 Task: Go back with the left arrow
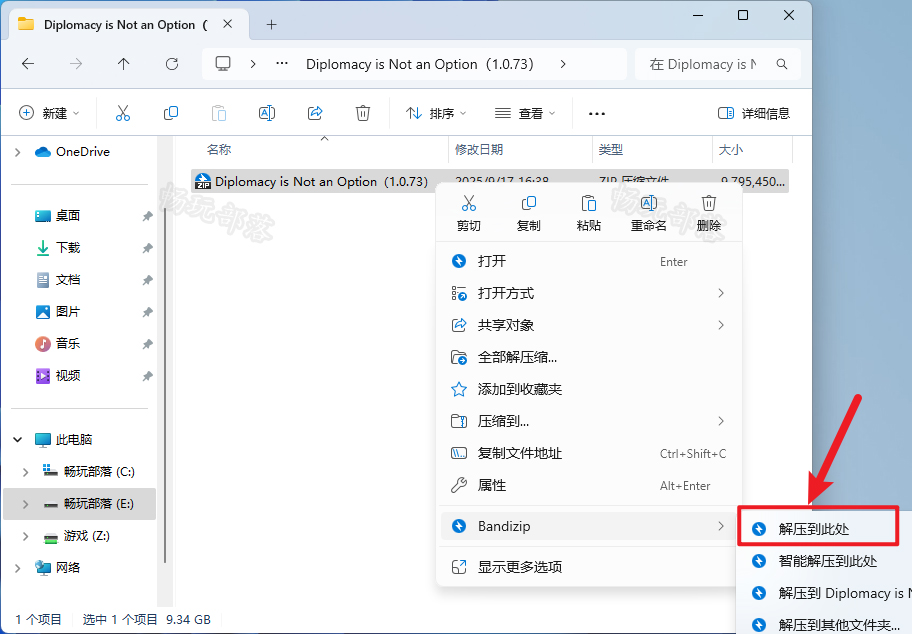pyautogui.click(x=28, y=64)
